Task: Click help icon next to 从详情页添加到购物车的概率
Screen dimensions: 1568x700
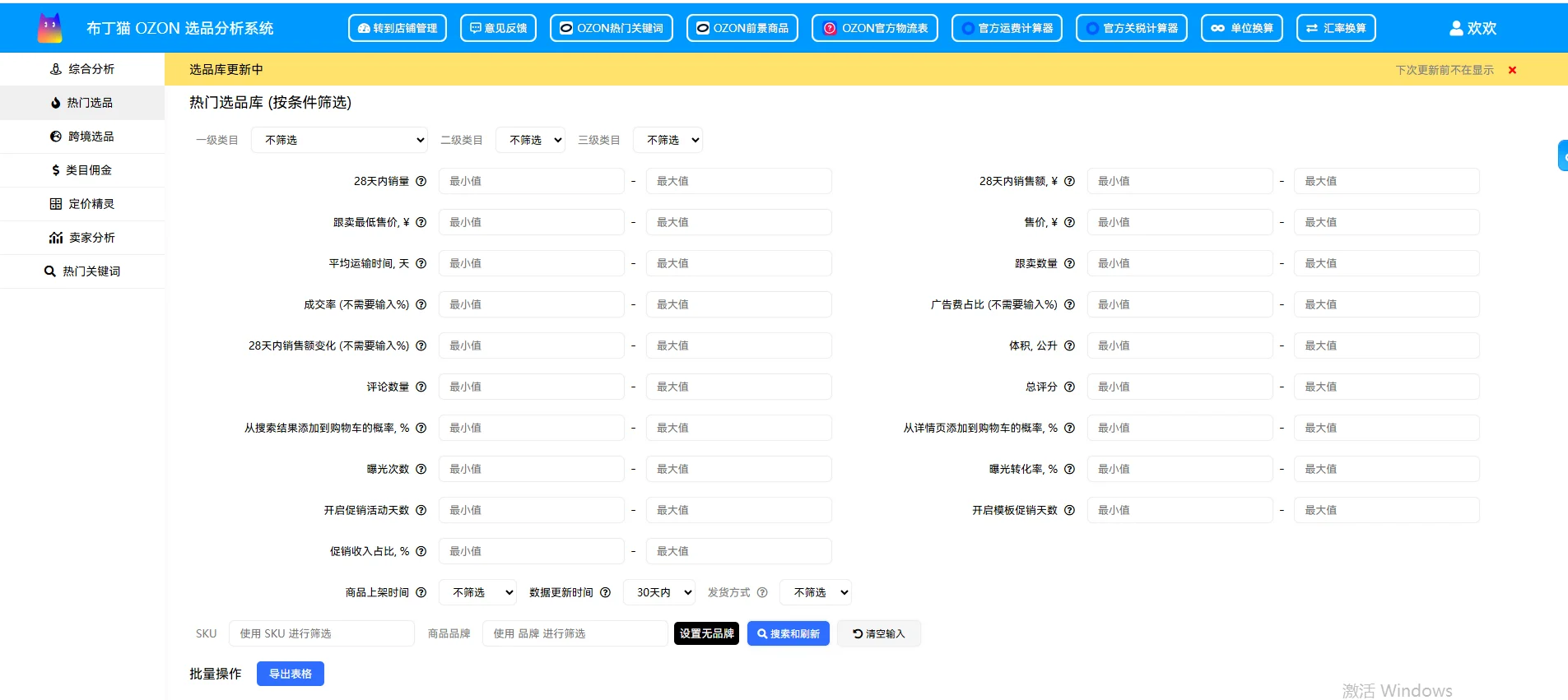Action: 1069,428
